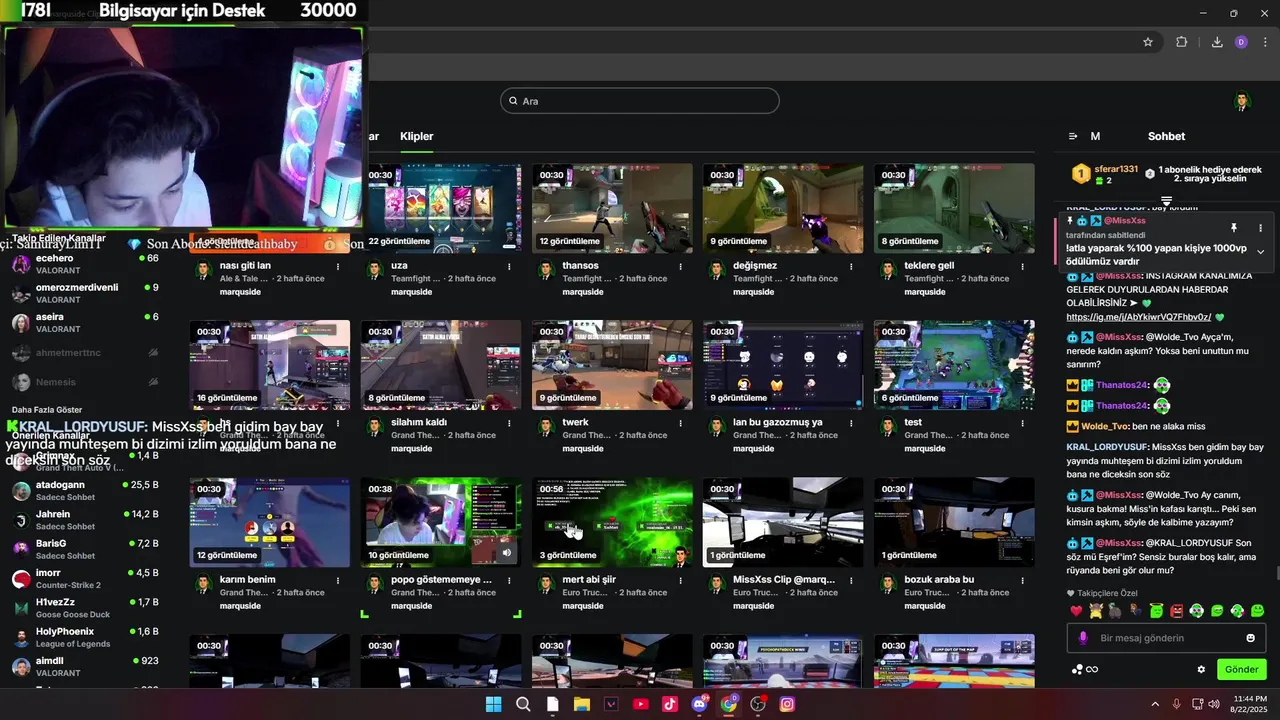Open the omerozmerdivenli channel in the sidebar
The image size is (1280, 720).
pyautogui.click(x=85, y=293)
